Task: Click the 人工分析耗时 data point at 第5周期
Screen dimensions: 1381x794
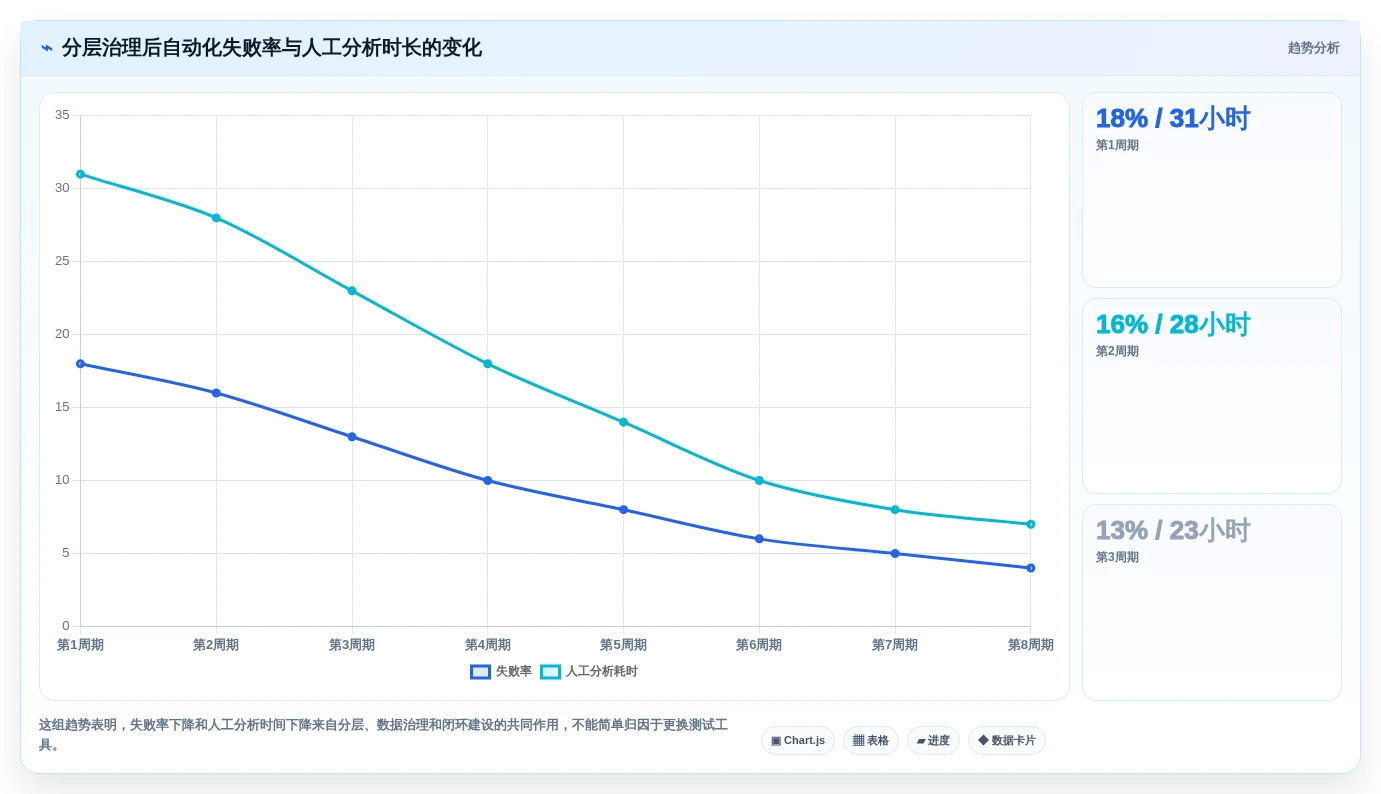Action: point(623,422)
